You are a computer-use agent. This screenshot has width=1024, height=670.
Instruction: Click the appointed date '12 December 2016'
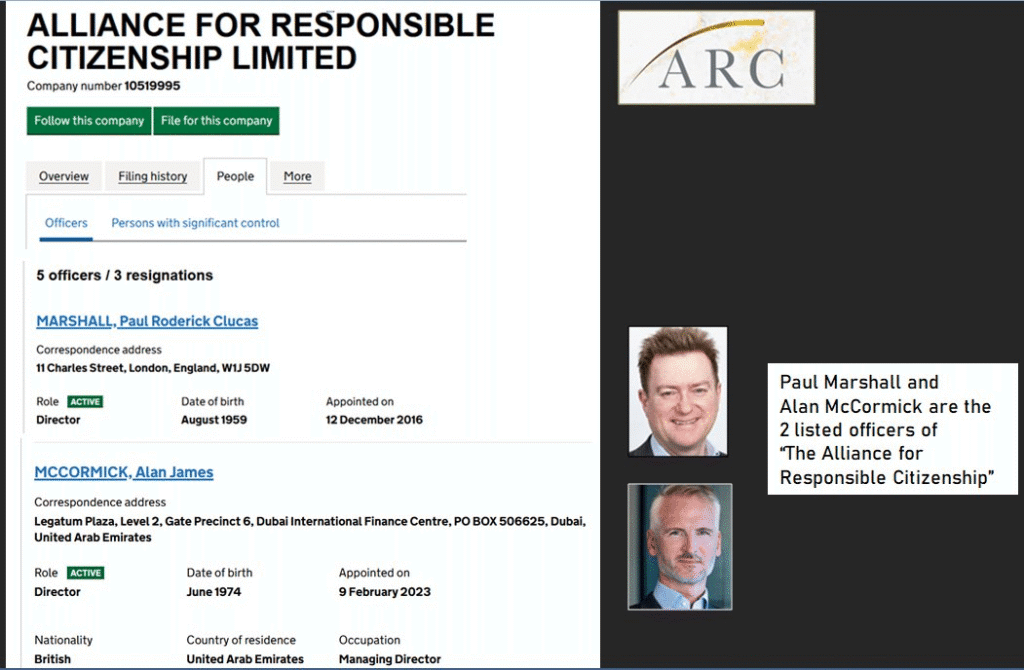pyautogui.click(x=374, y=420)
